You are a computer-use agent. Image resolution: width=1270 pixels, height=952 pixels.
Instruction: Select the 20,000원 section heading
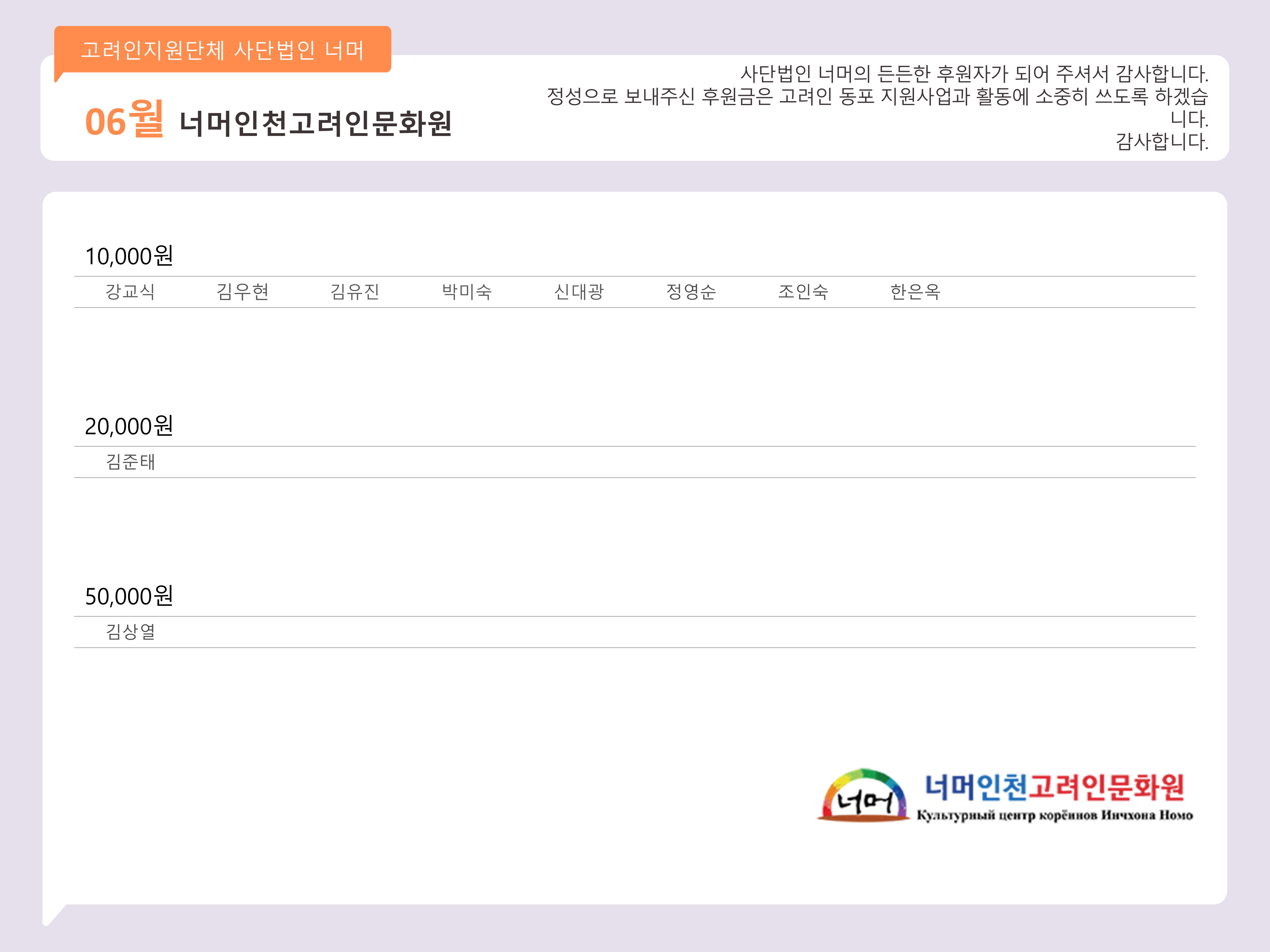click(x=129, y=426)
